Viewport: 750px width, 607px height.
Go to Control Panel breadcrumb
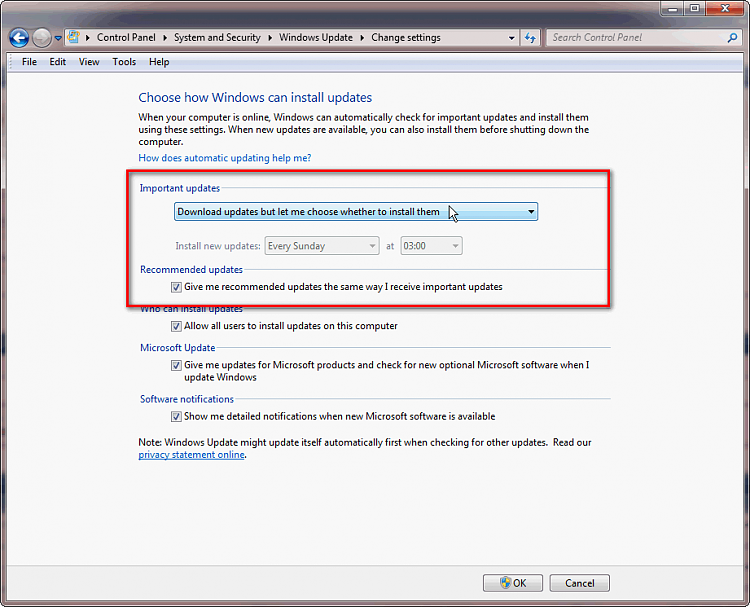click(126, 37)
